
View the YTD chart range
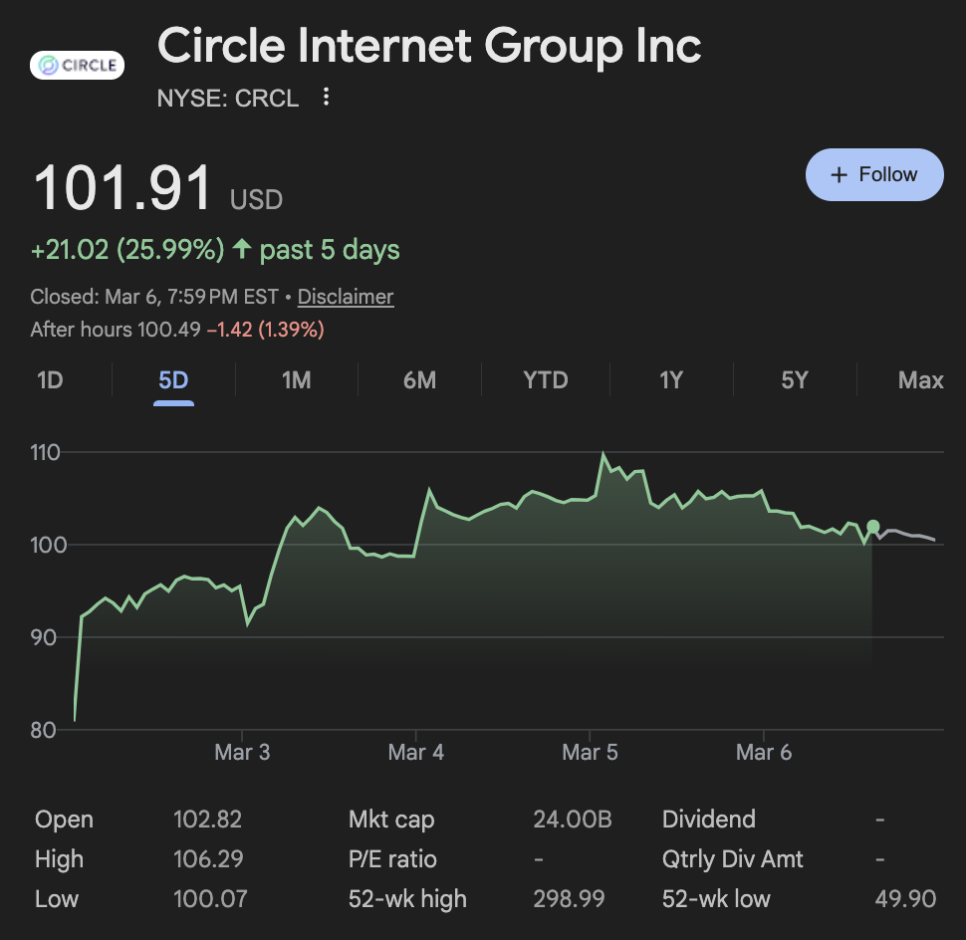545,380
